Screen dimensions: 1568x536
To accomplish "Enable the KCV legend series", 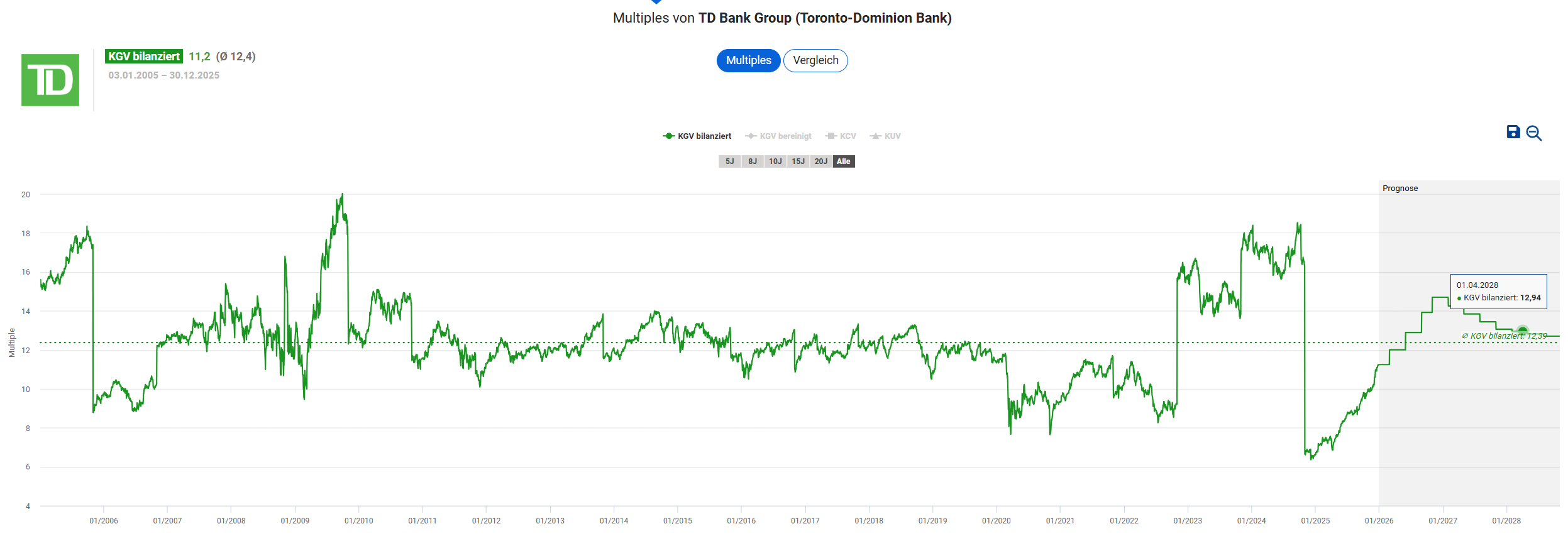I will point(841,136).
